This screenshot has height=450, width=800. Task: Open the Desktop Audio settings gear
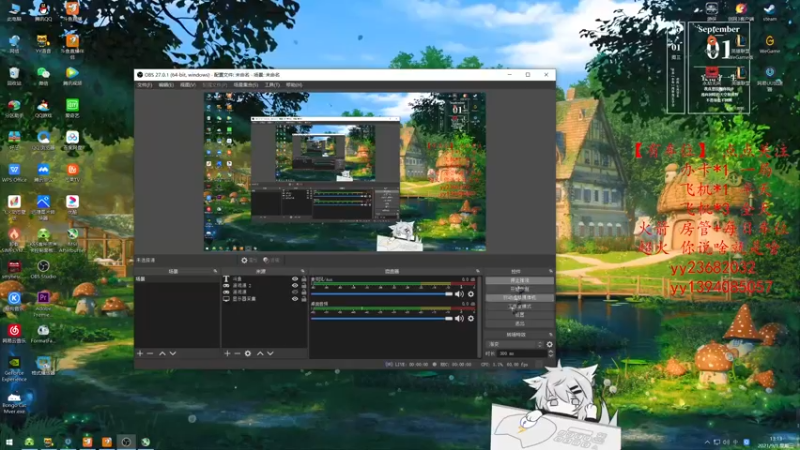tap(471, 318)
